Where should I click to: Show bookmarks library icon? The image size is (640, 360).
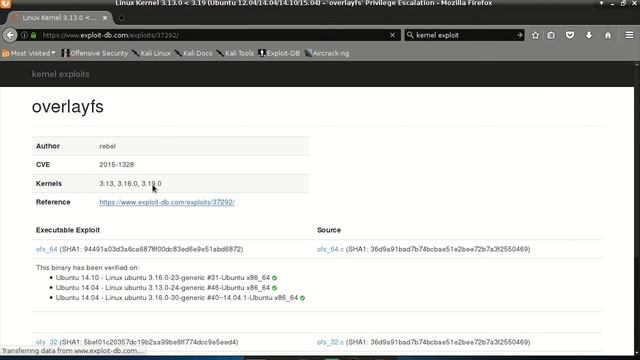(551, 36)
